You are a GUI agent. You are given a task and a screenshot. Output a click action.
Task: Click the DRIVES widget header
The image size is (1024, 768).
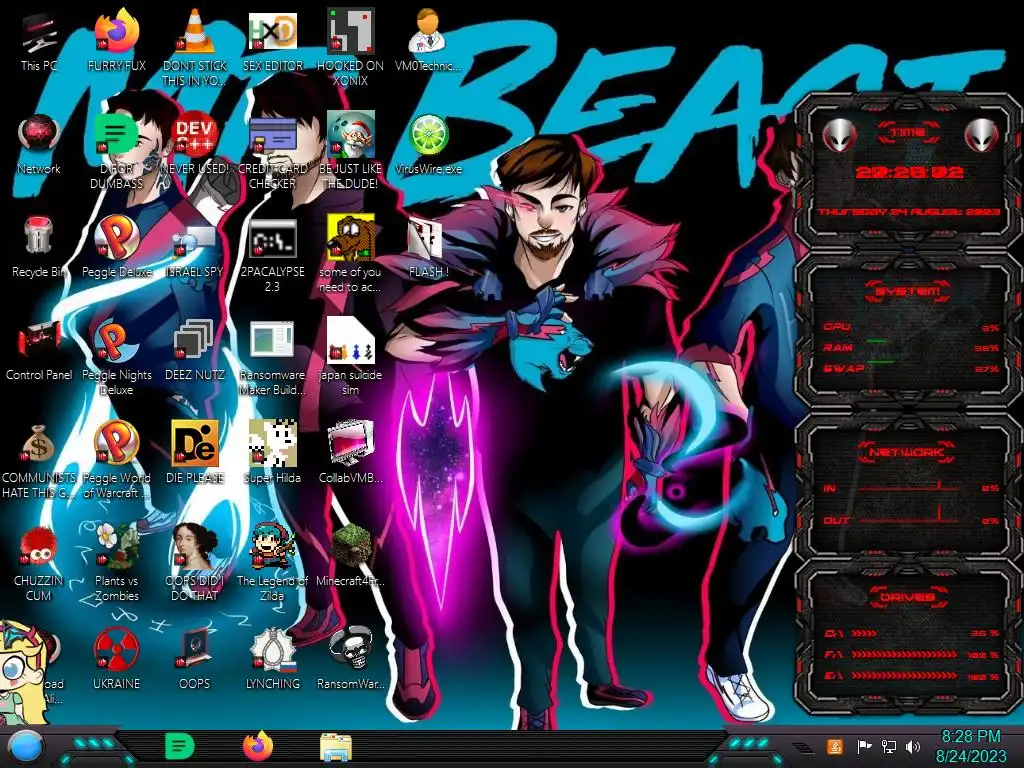[x=907, y=597]
